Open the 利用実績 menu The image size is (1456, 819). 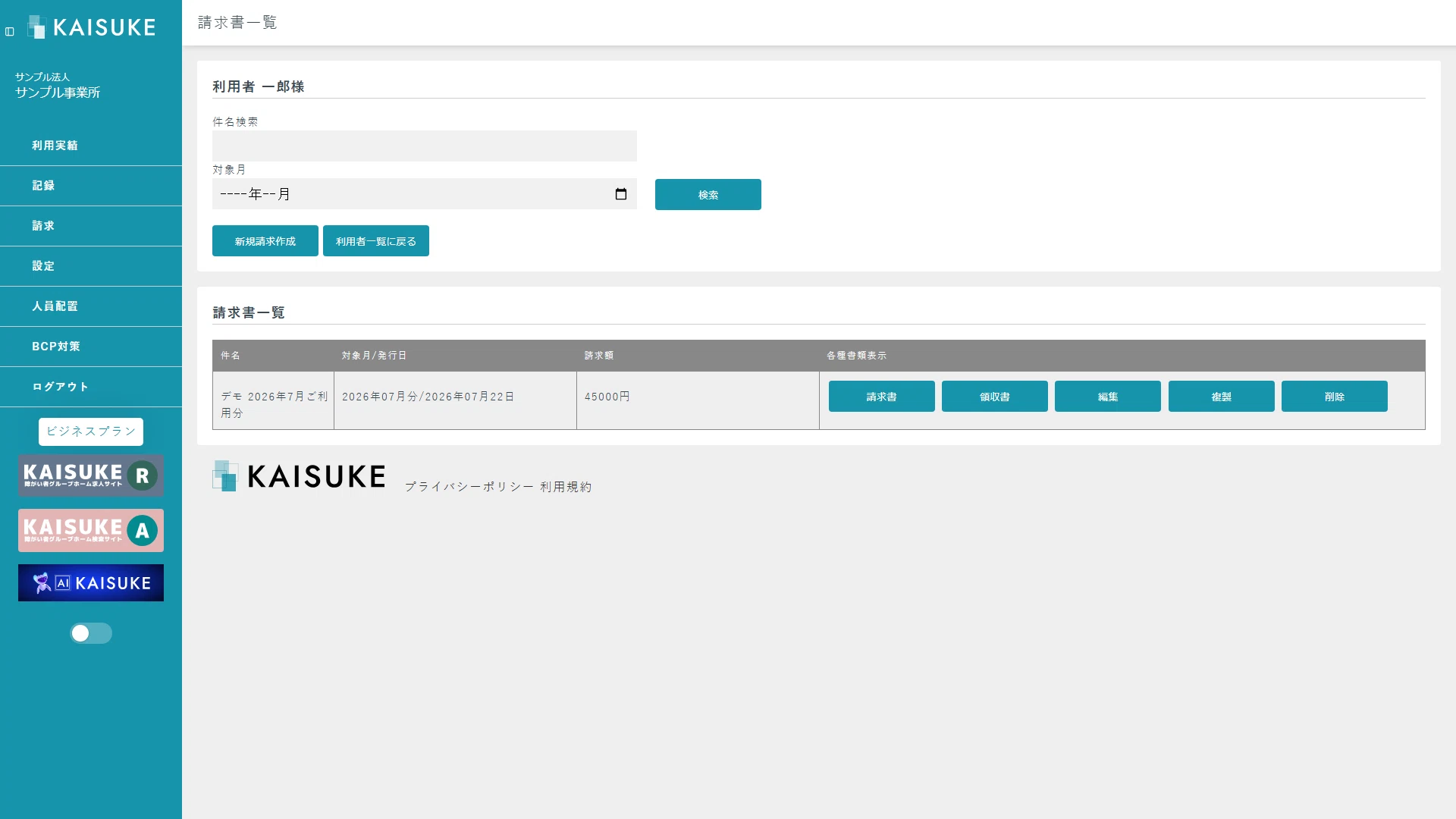tap(91, 146)
